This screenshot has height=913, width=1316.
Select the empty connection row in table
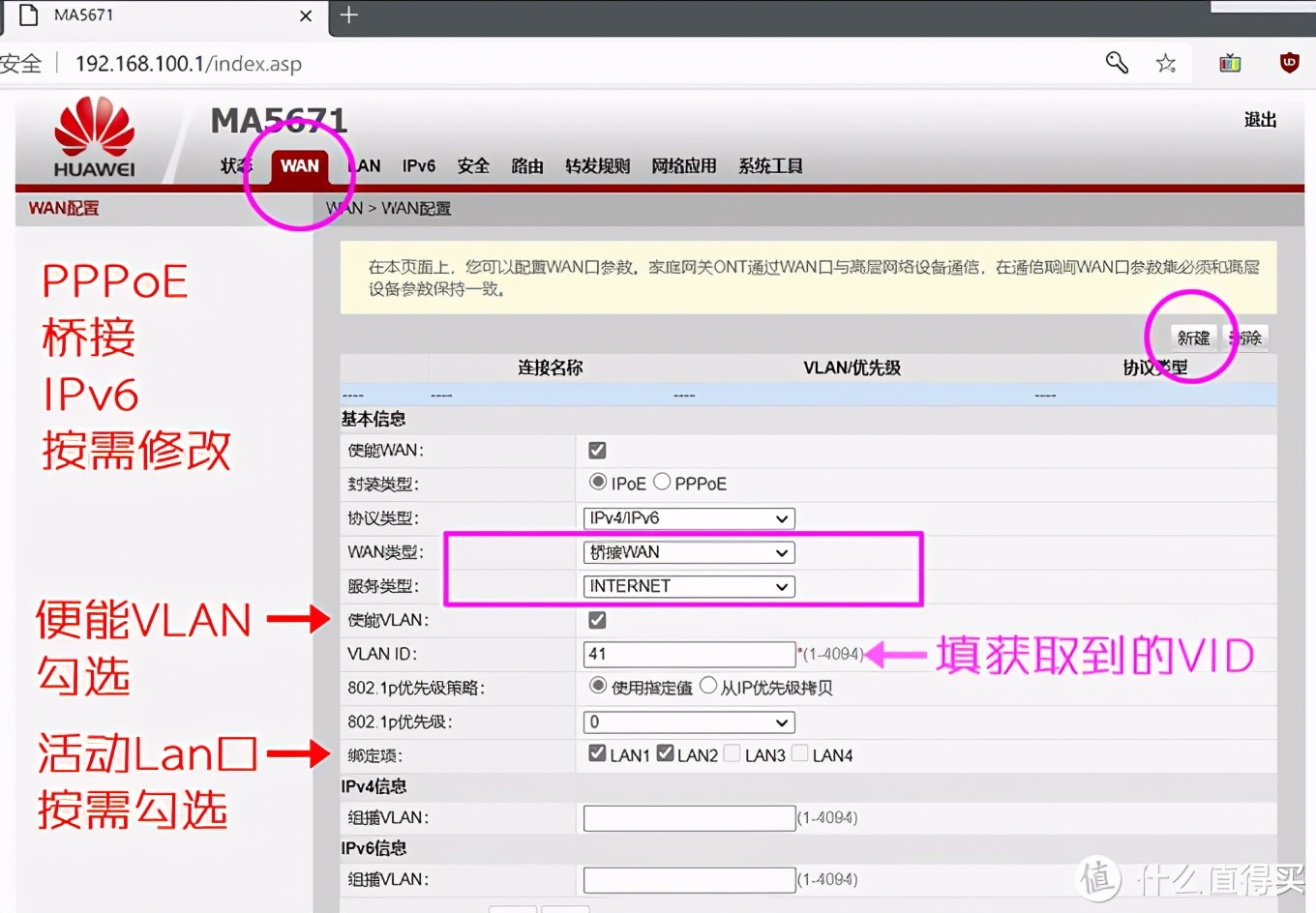coord(808,395)
